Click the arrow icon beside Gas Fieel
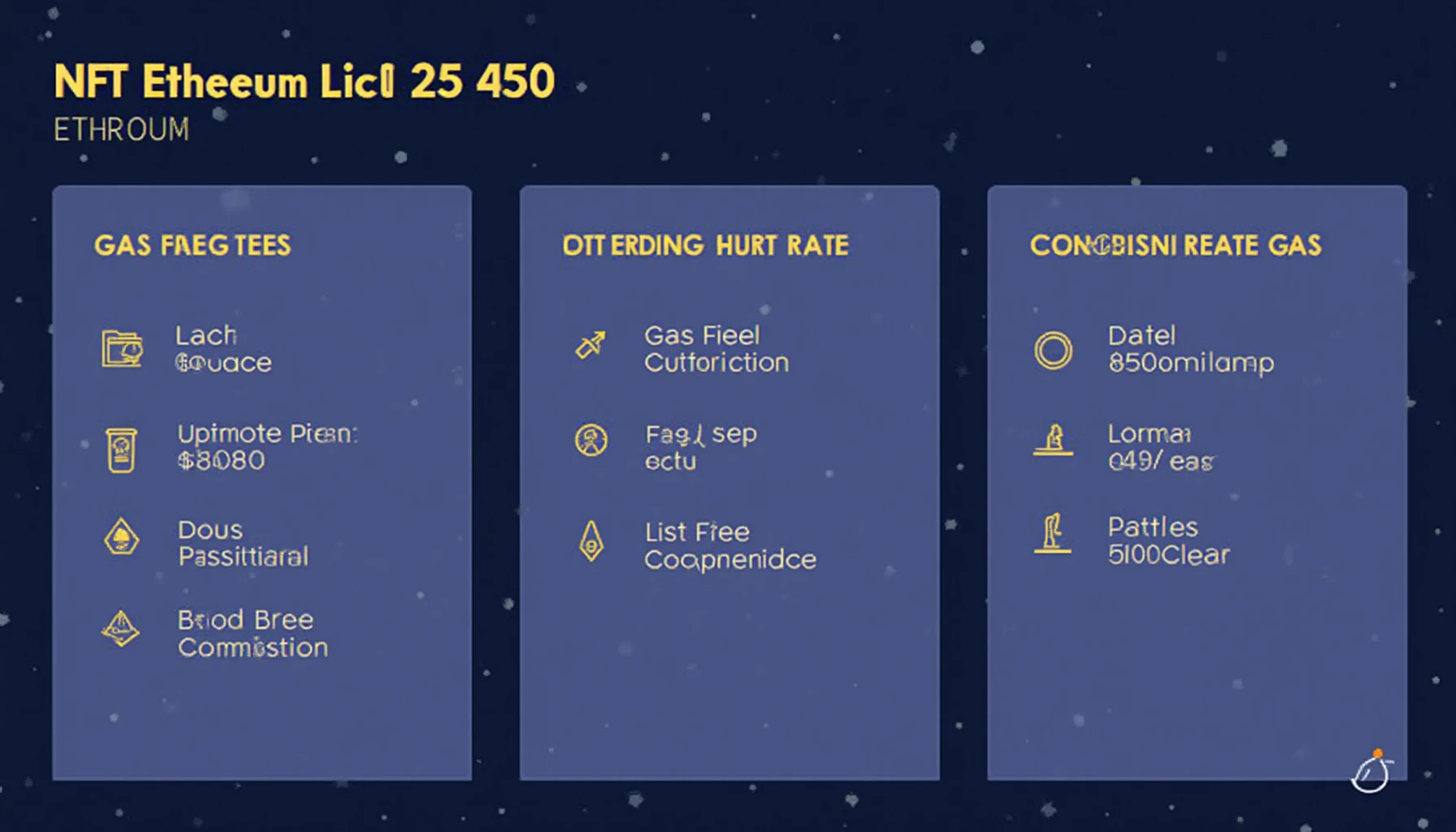This screenshot has width=1456, height=832. pyautogui.click(x=591, y=344)
